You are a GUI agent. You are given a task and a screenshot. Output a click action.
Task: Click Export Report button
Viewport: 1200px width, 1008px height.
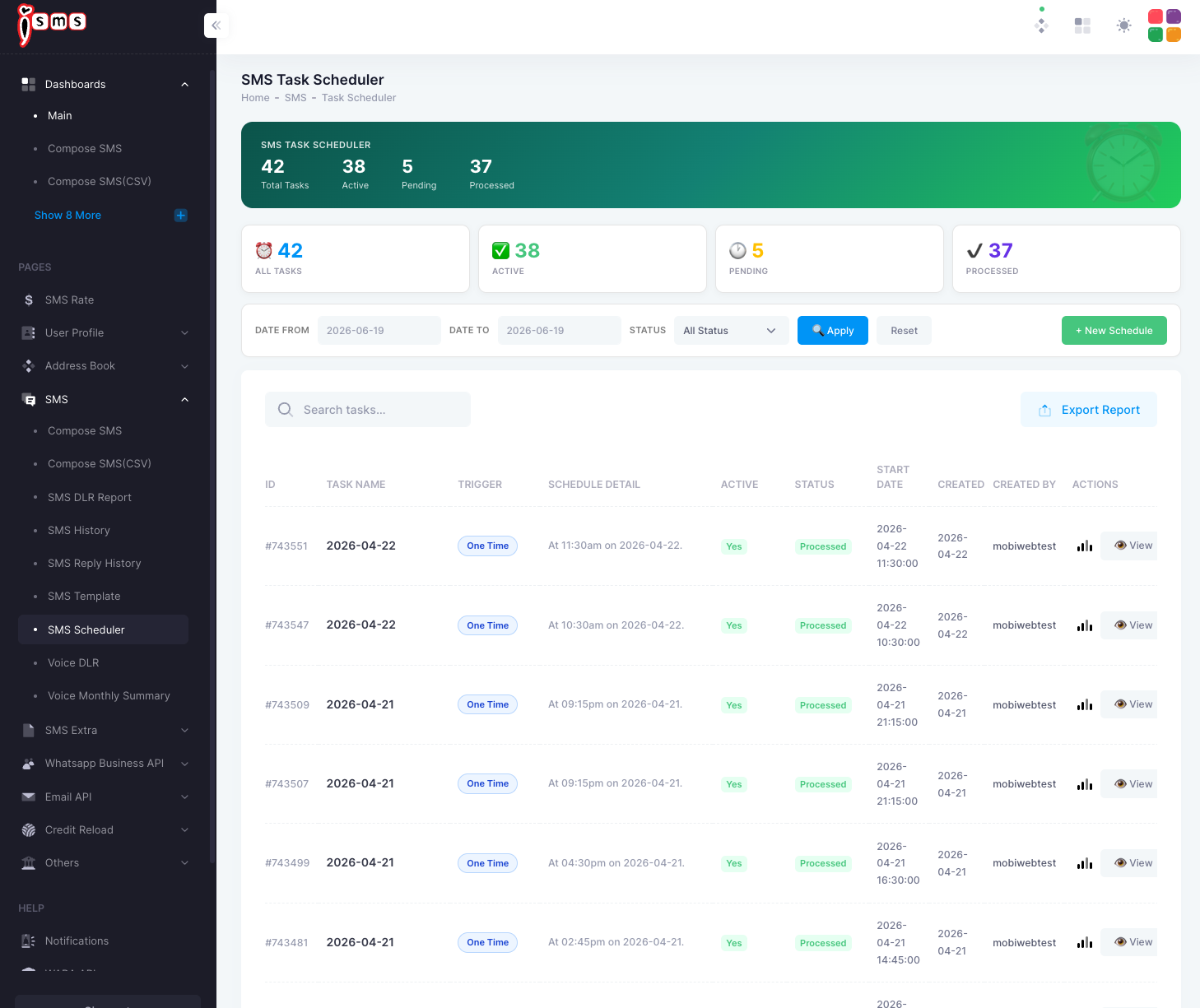[1089, 410]
